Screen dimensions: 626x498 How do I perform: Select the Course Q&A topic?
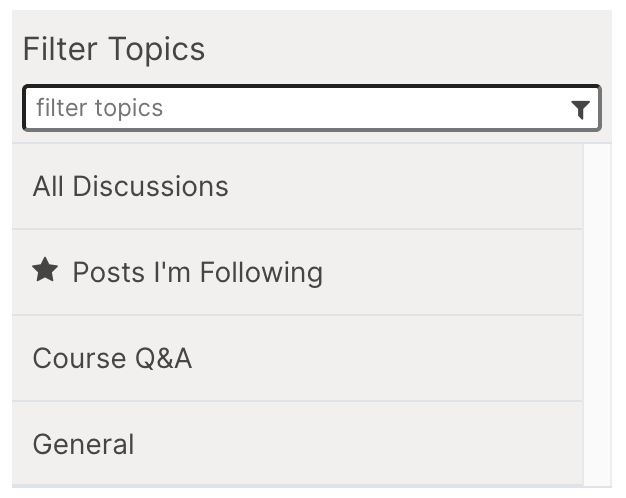pos(112,358)
